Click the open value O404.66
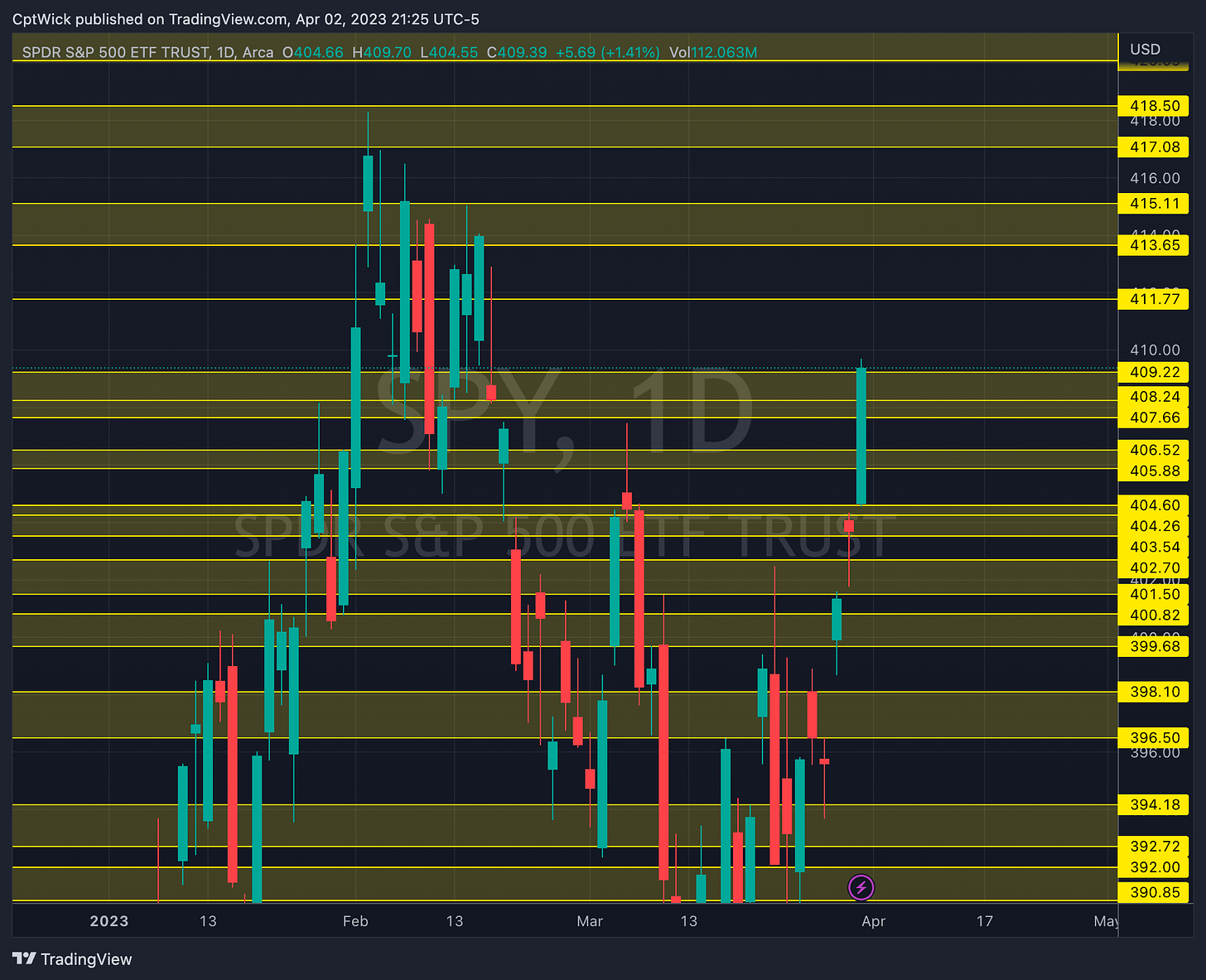This screenshot has height=980, width=1206. (312, 52)
